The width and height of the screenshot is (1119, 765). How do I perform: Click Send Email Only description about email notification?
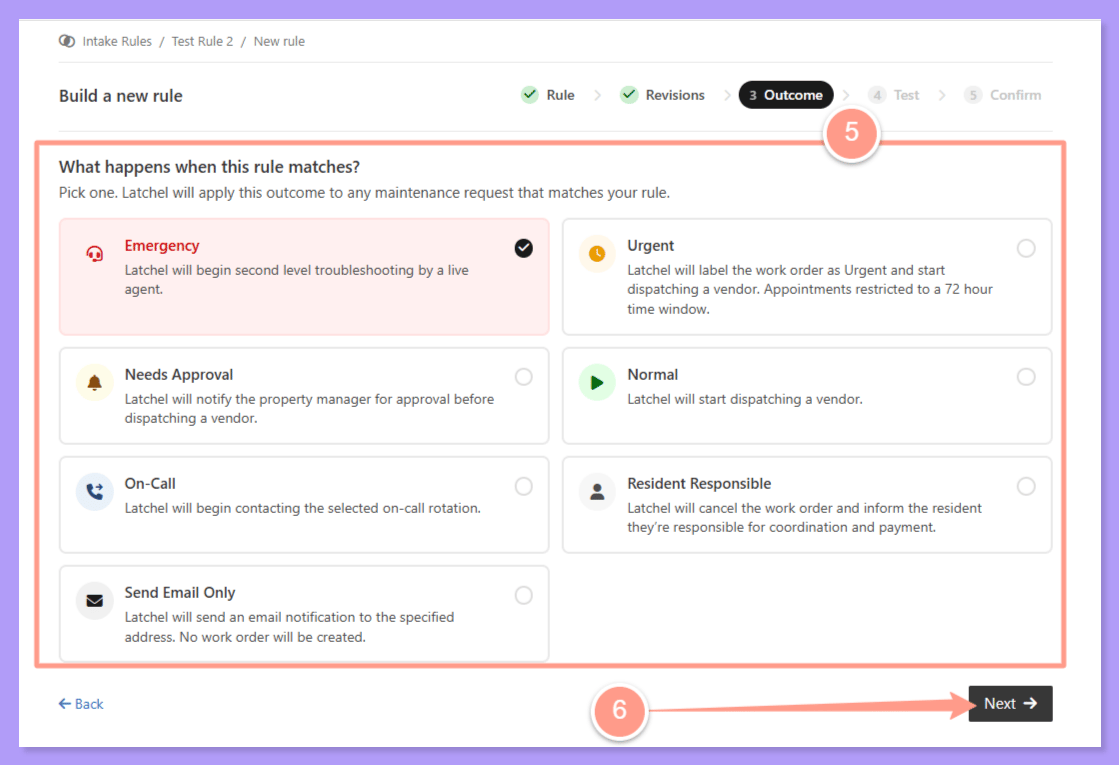click(x=289, y=627)
